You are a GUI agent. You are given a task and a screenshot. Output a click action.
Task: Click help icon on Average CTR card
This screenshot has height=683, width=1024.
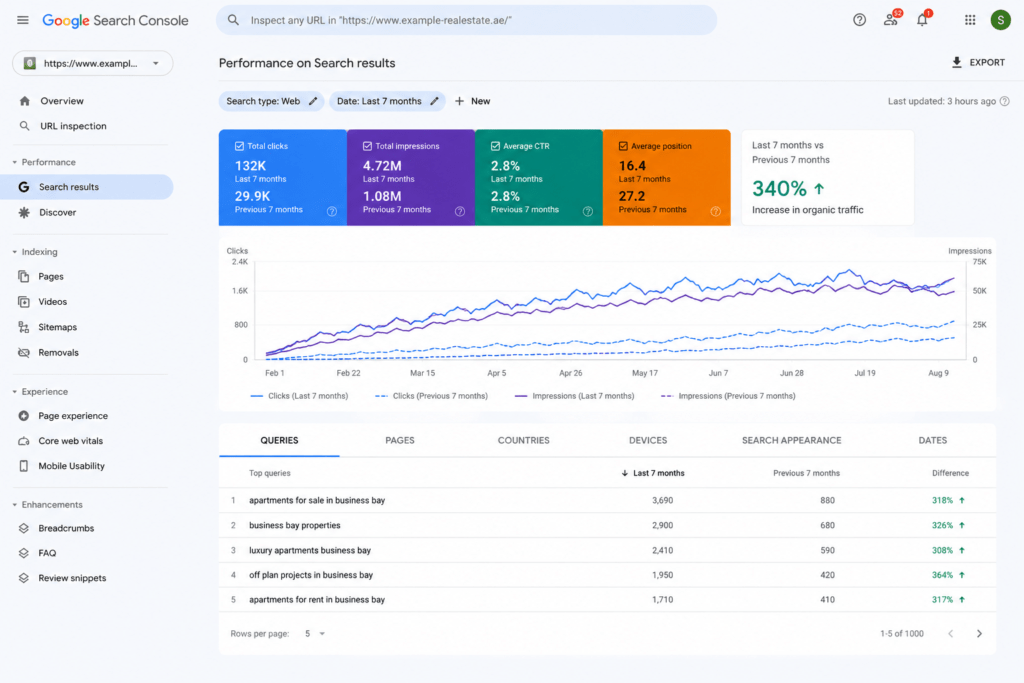pos(588,212)
